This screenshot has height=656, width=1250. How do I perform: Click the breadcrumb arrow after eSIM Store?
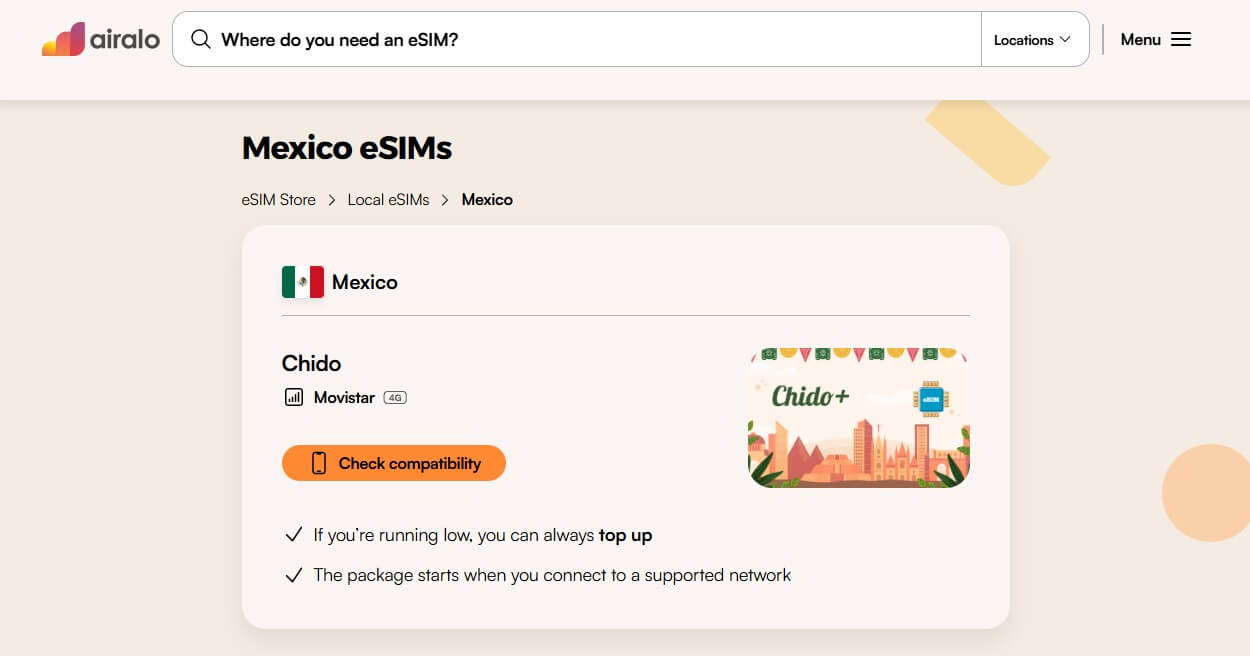point(330,200)
